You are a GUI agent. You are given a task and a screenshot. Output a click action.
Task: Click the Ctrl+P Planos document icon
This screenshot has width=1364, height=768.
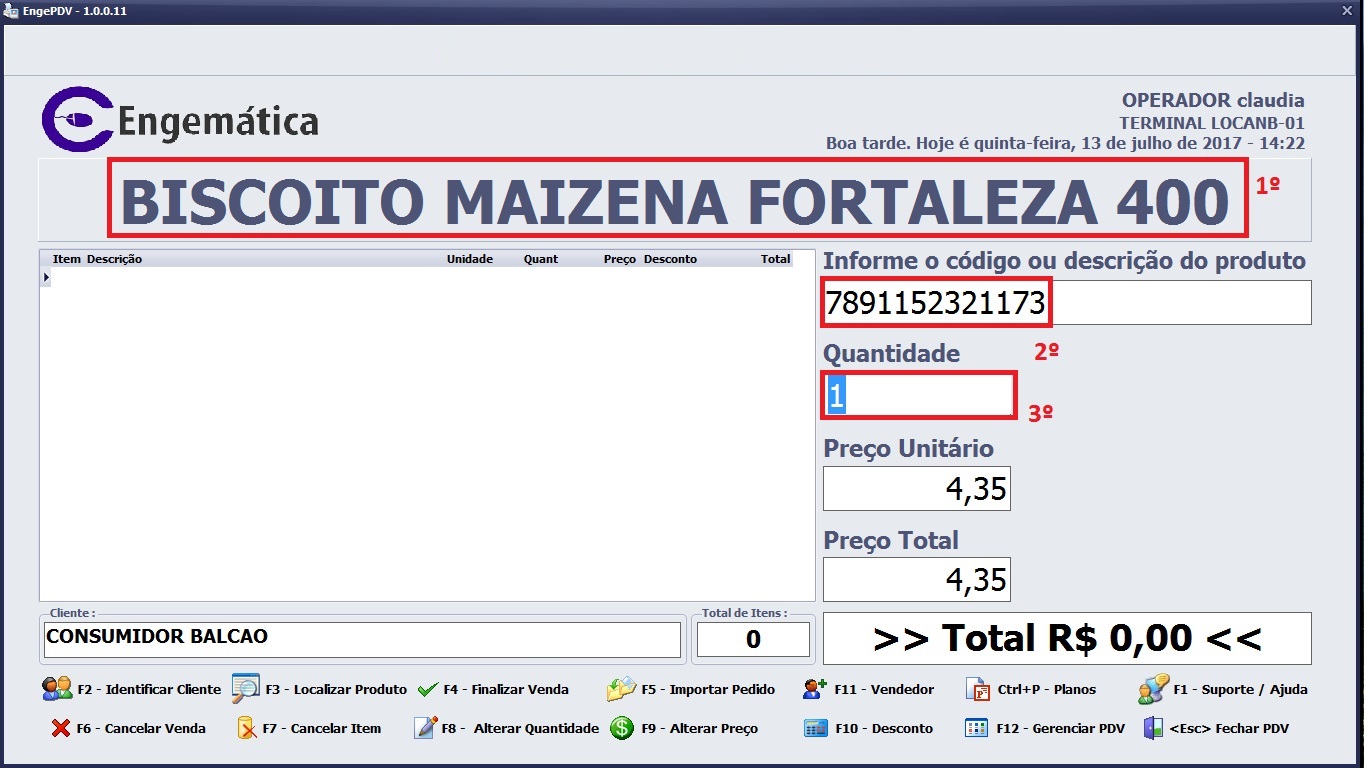pyautogui.click(x=977, y=688)
